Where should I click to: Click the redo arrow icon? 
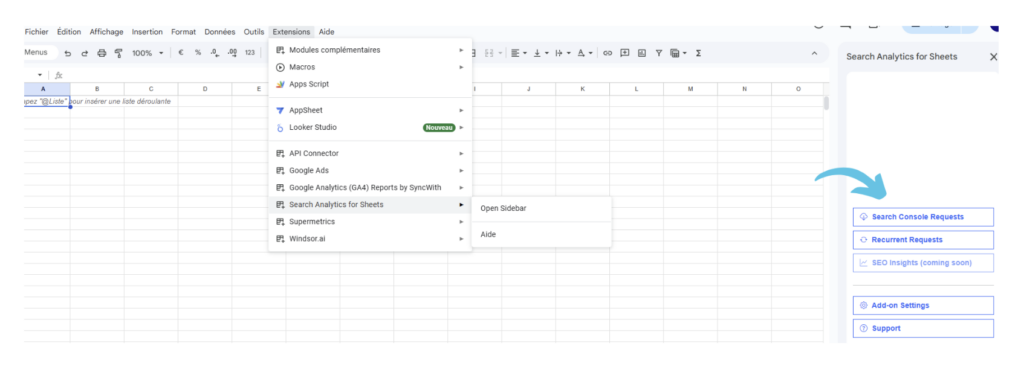[x=84, y=53]
